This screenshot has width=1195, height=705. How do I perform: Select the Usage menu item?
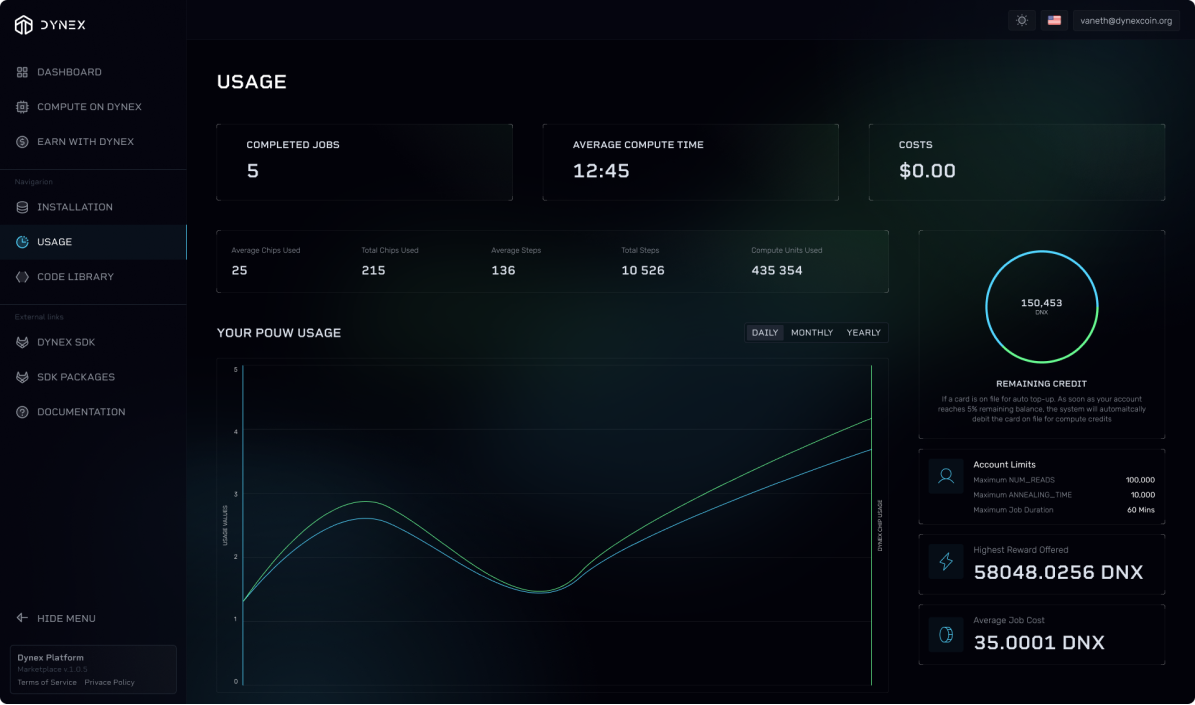tap(93, 242)
